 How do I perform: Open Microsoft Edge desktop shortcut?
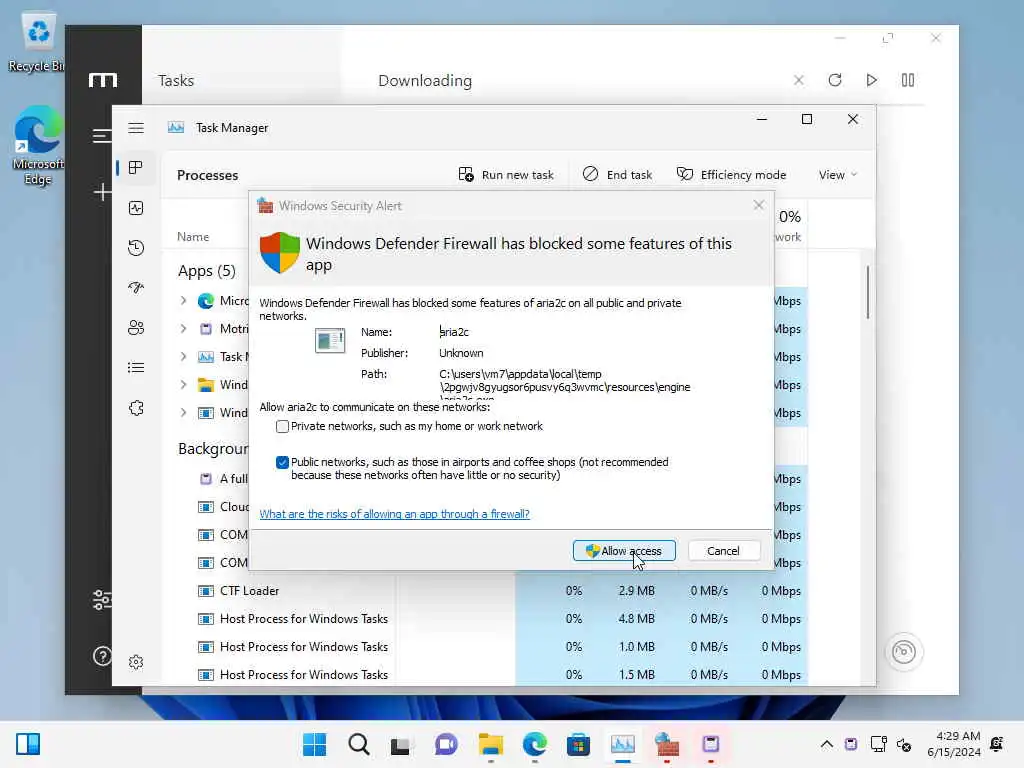click(x=37, y=146)
